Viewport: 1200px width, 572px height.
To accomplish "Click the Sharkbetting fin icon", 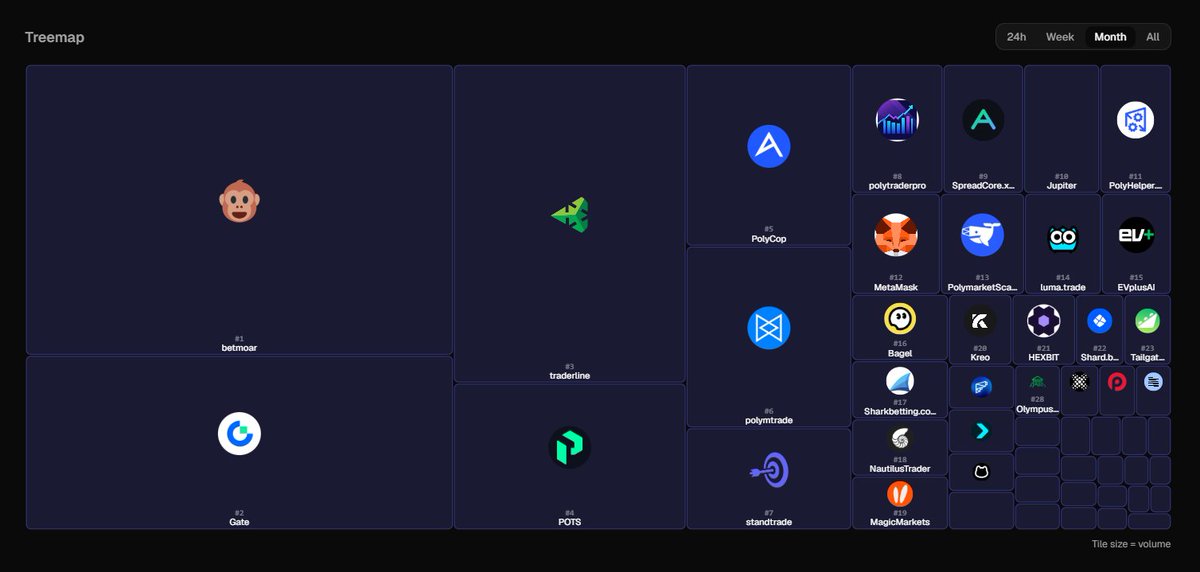I will tap(900, 381).
